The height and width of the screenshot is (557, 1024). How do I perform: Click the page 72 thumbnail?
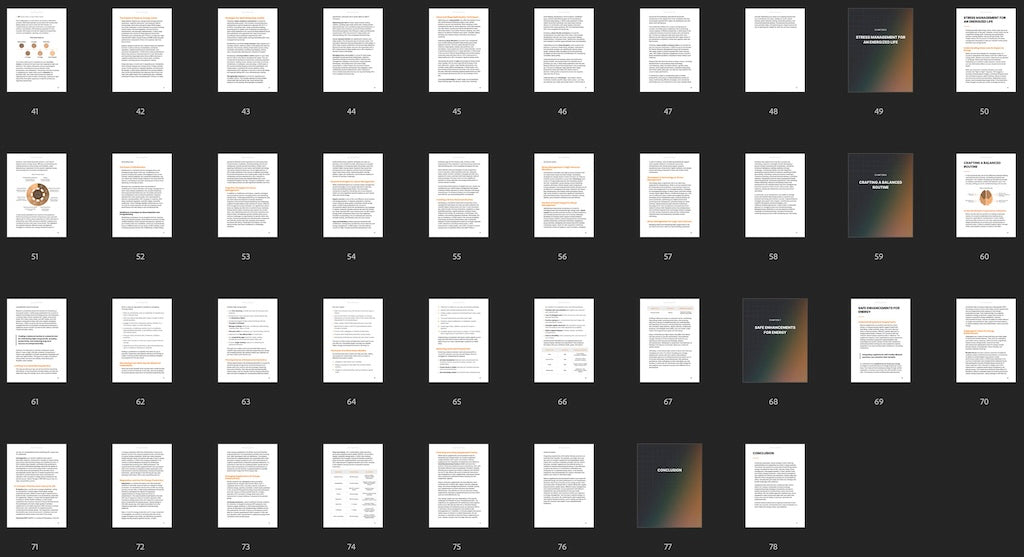[x=141, y=485]
